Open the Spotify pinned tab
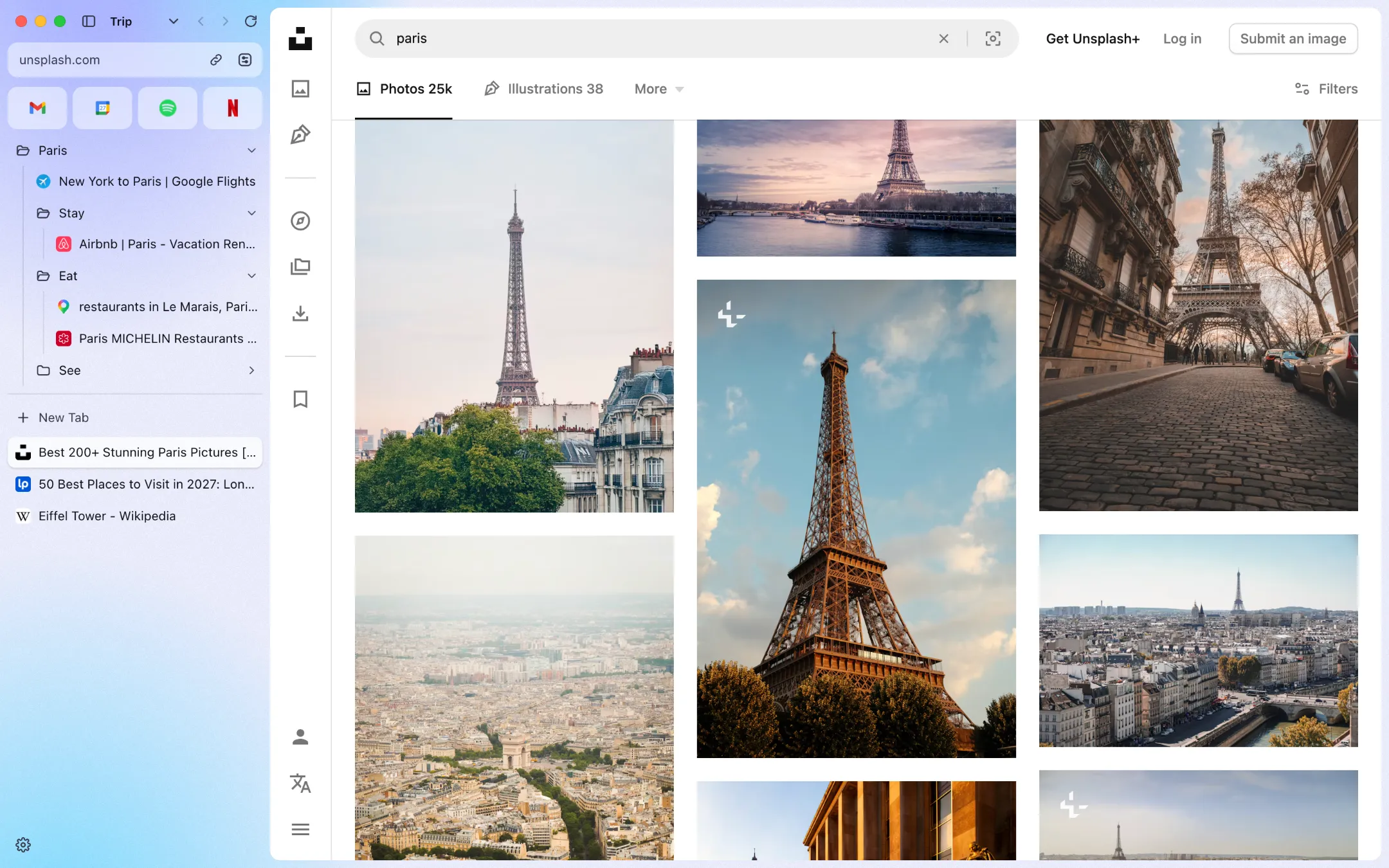The width and height of the screenshot is (1389, 868). [x=168, y=108]
